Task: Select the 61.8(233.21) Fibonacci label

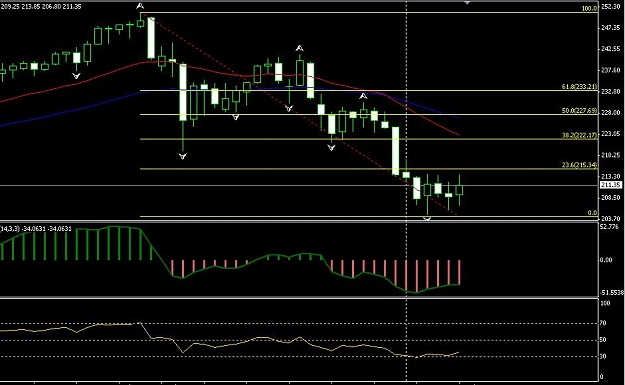Action: 580,86
